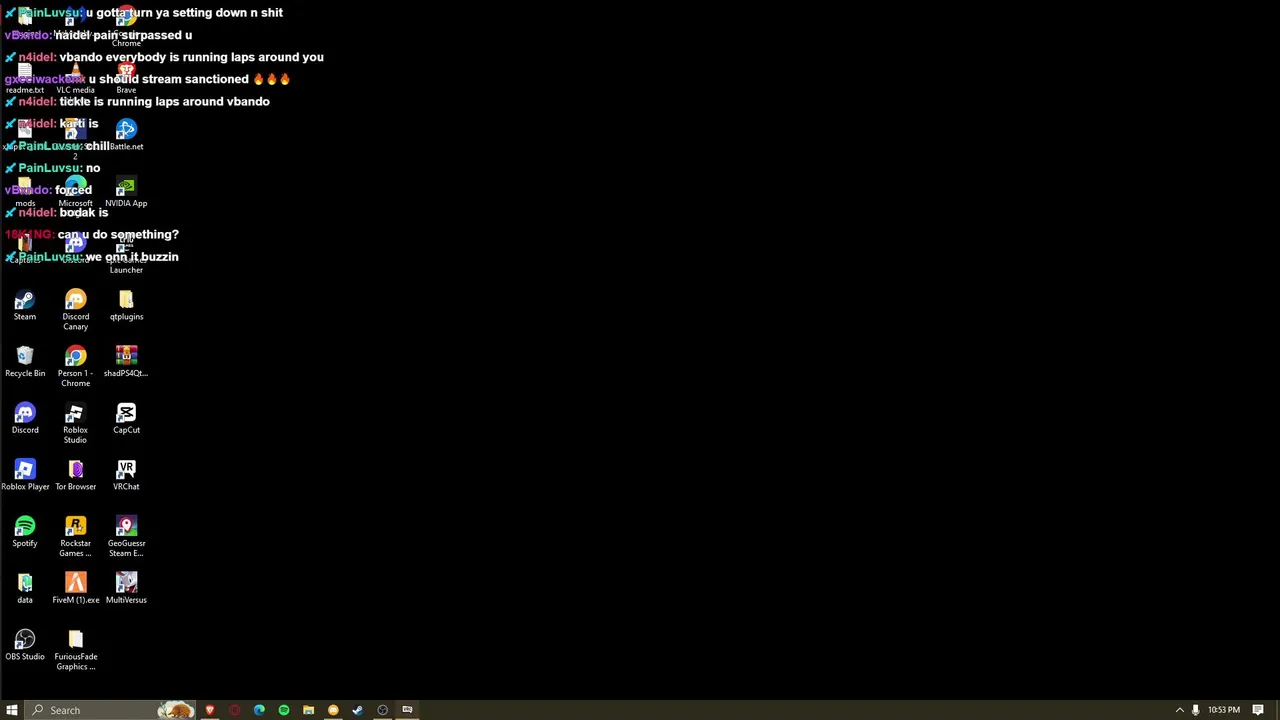The height and width of the screenshot is (720, 1280).
Task: Switch to Discord Canary on the taskbar
Action: pos(333,710)
